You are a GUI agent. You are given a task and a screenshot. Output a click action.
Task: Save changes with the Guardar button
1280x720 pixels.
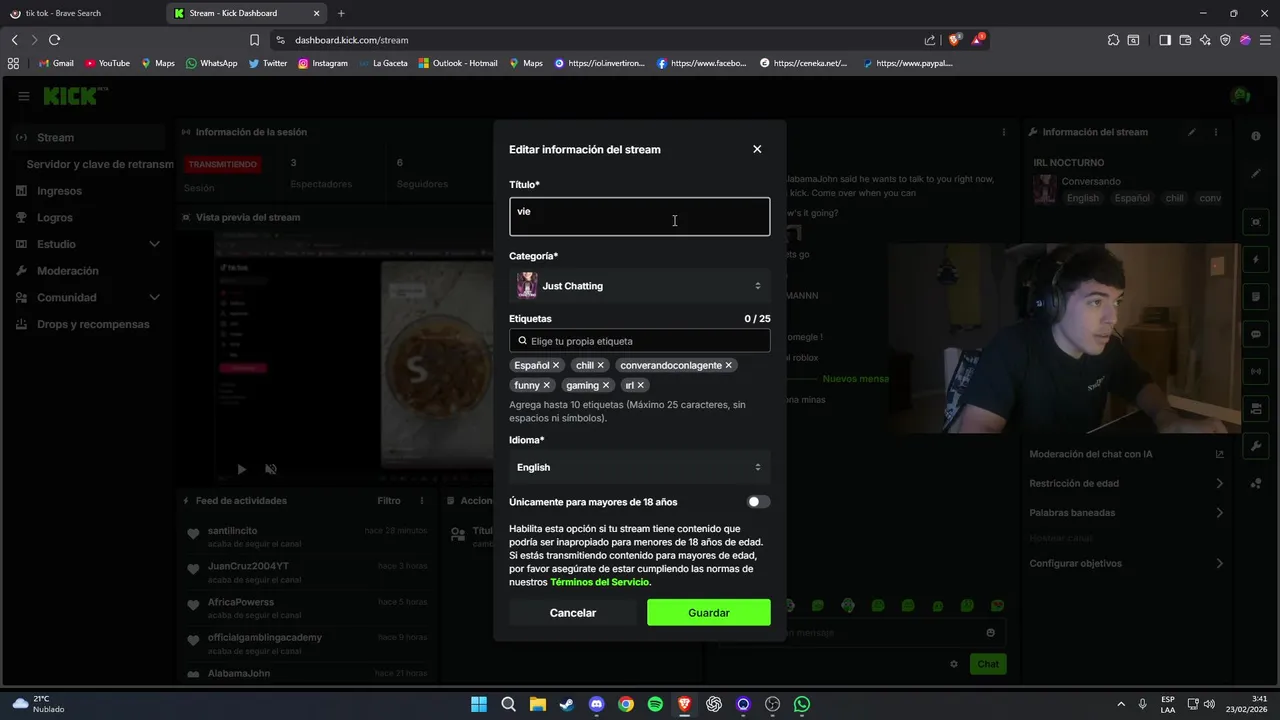(x=709, y=613)
